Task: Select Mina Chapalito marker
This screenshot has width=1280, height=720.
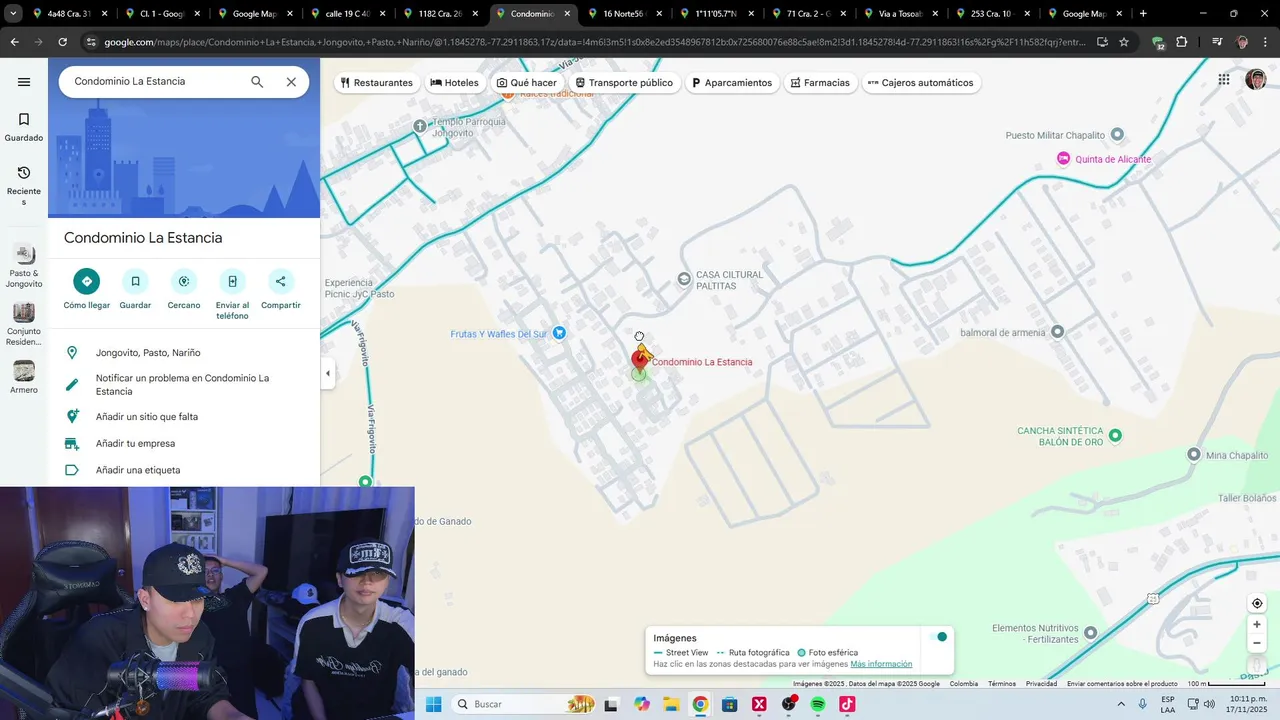Action: 1194,455
